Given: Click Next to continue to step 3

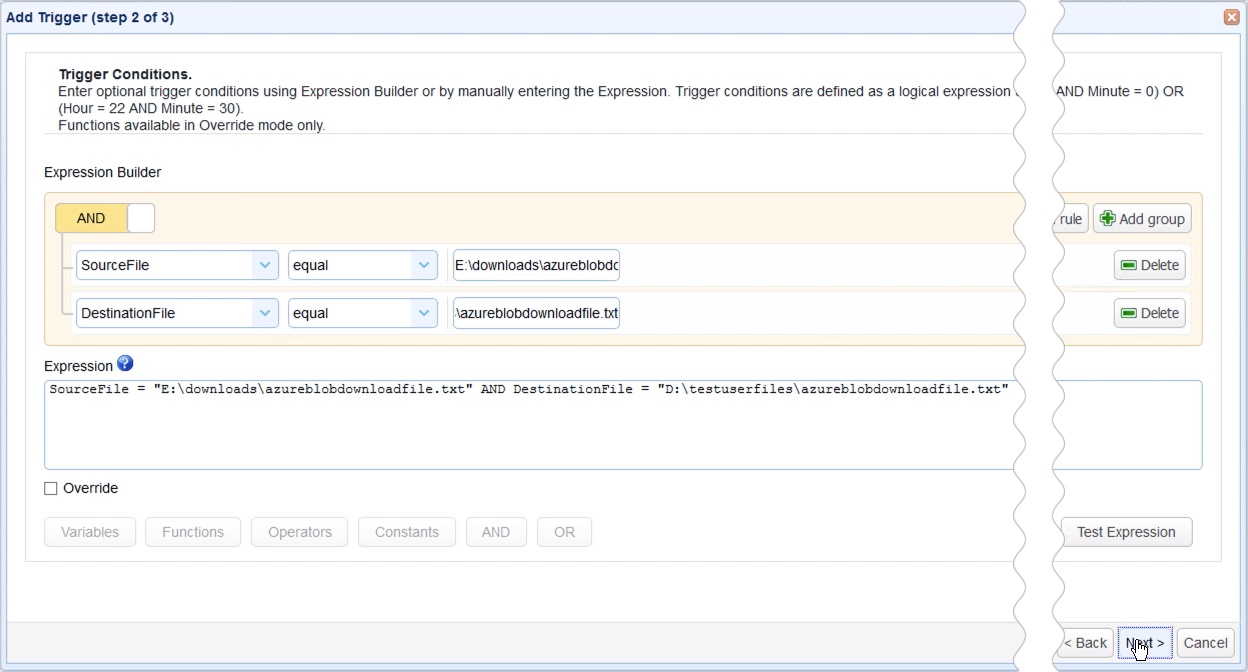Looking at the screenshot, I should 1144,642.
